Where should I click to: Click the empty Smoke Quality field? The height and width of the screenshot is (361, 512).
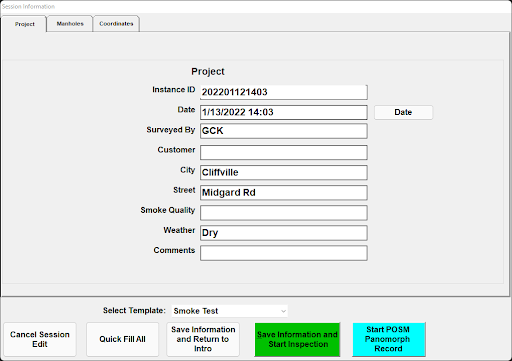284,213
